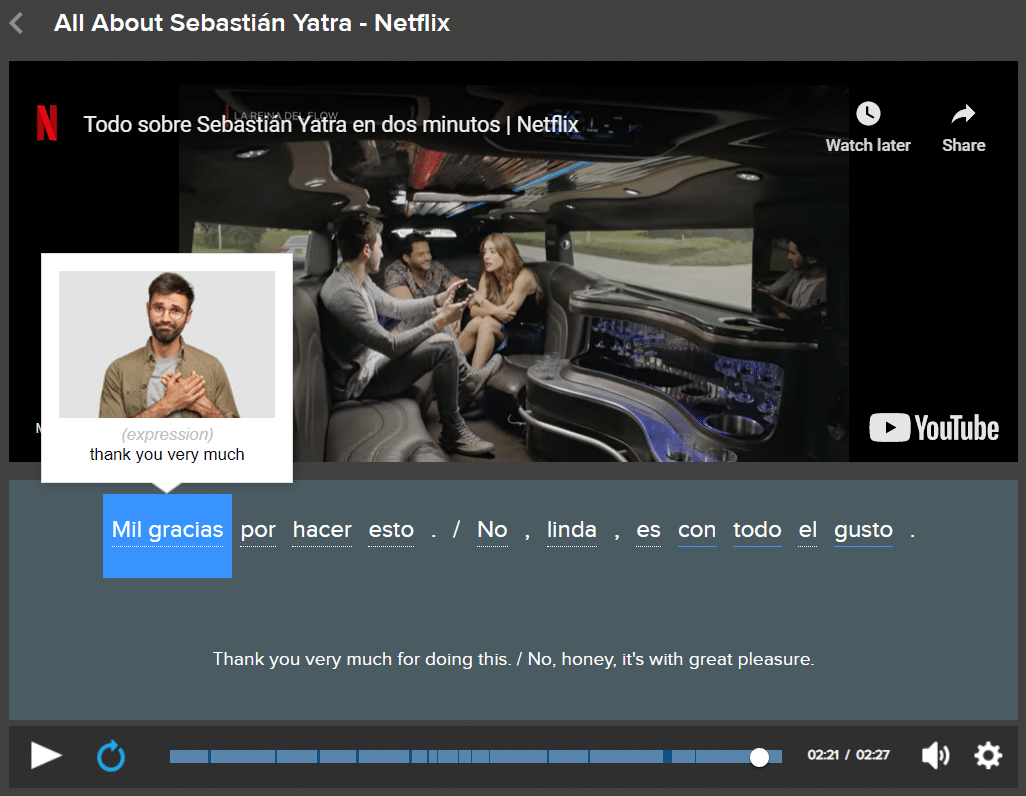Open the YouTube logo link

click(934, 428)
